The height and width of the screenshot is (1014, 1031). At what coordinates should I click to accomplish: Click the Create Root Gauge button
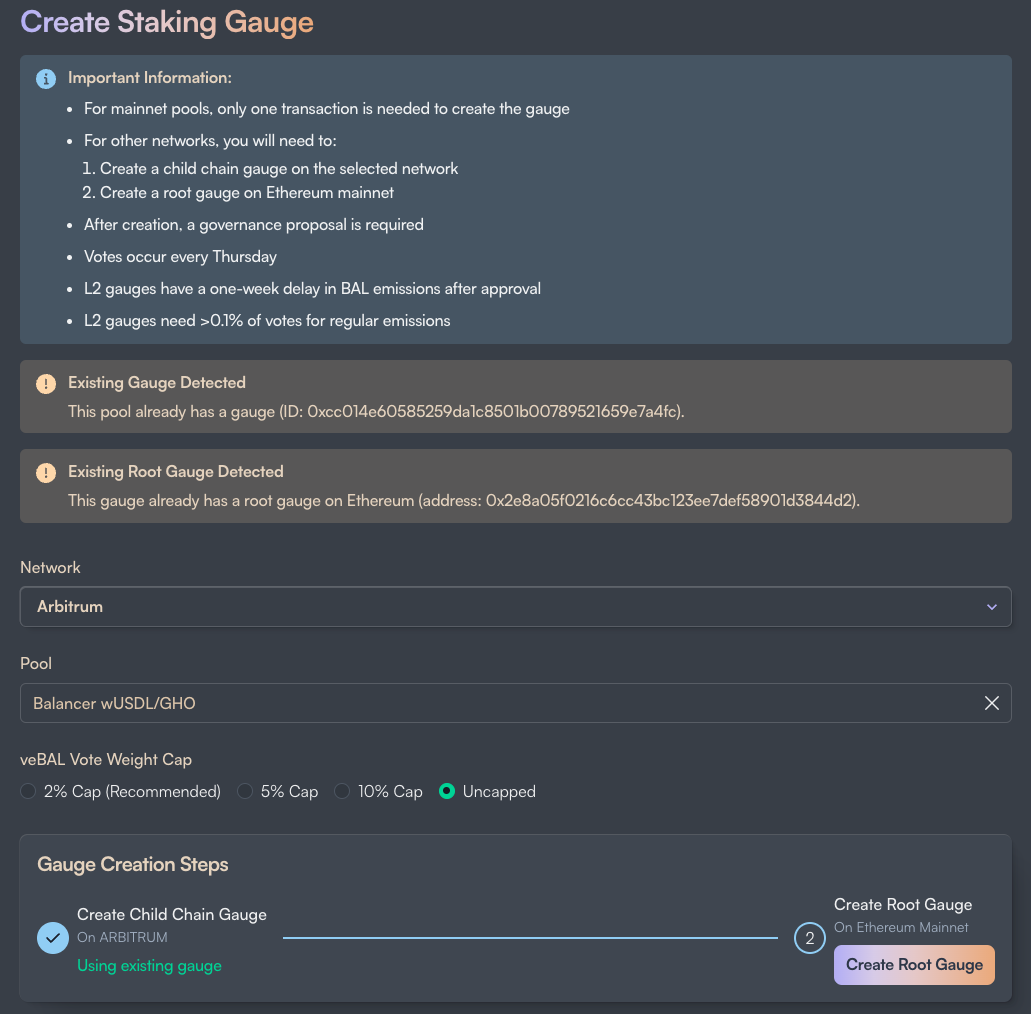tap(914, 965)
